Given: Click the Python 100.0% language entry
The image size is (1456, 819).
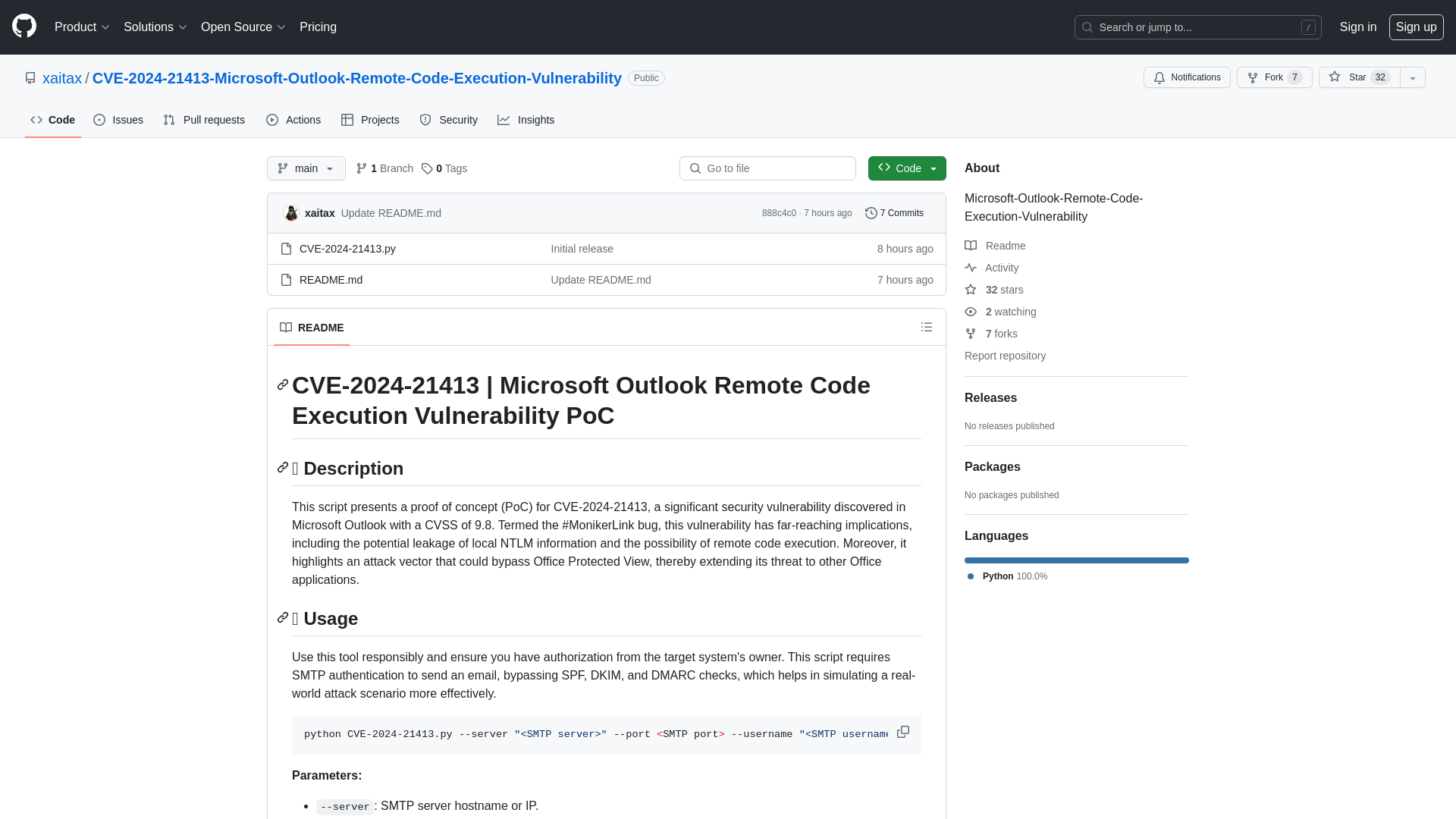Looking at the screenshot, I should tap(1008, 576).
